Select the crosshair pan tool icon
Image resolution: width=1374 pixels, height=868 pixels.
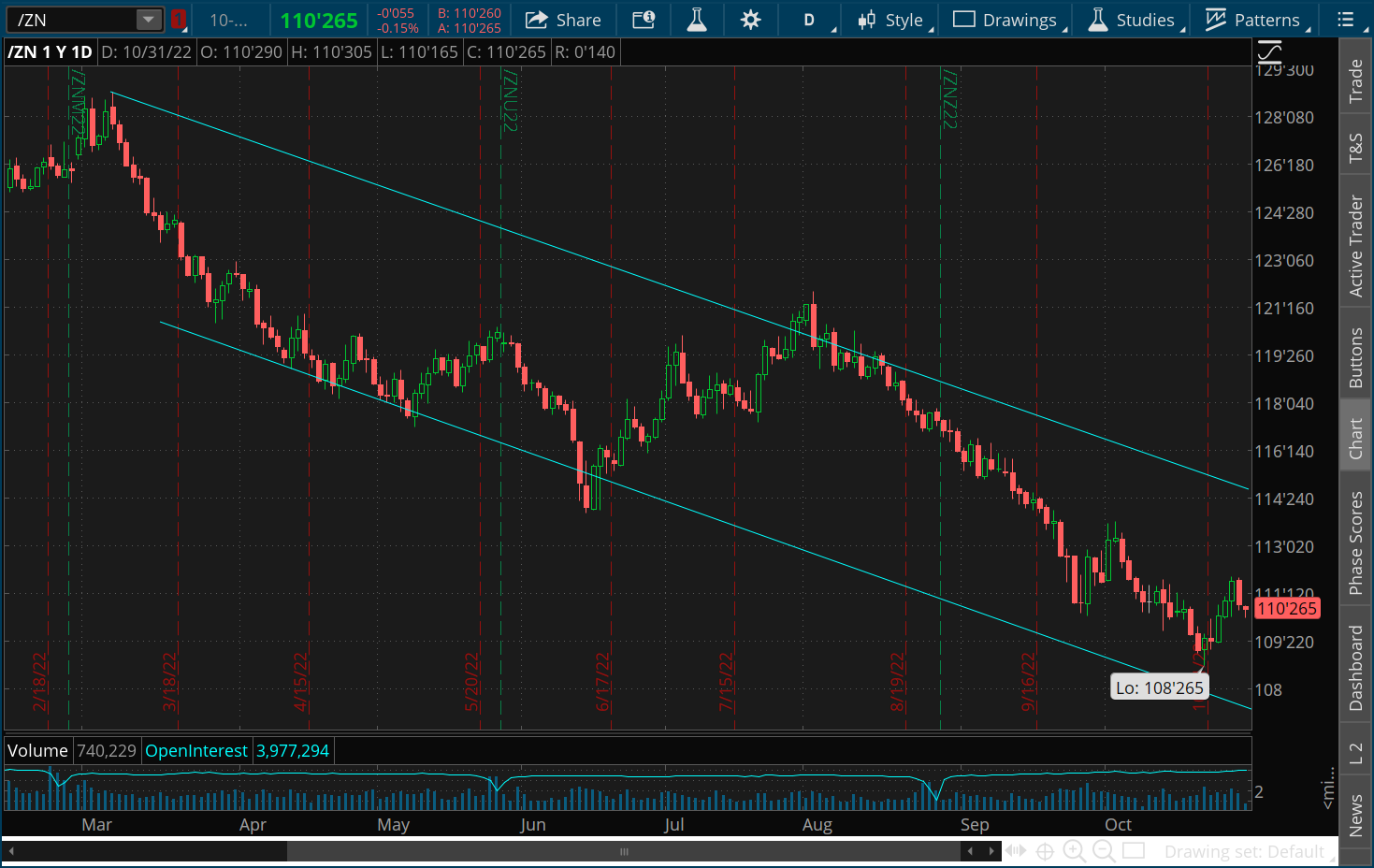pyautogui.click(x=1045, y=851)
